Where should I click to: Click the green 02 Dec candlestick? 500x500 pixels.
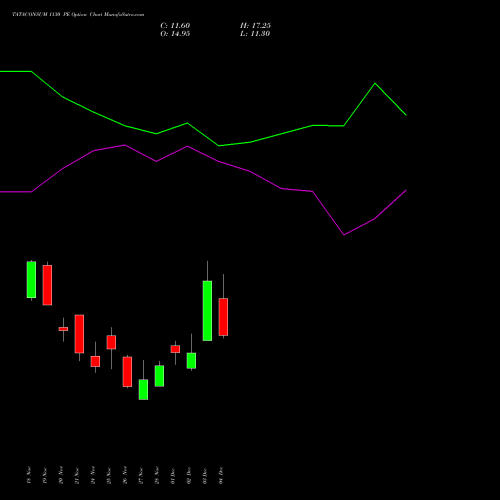click(191, 360)
